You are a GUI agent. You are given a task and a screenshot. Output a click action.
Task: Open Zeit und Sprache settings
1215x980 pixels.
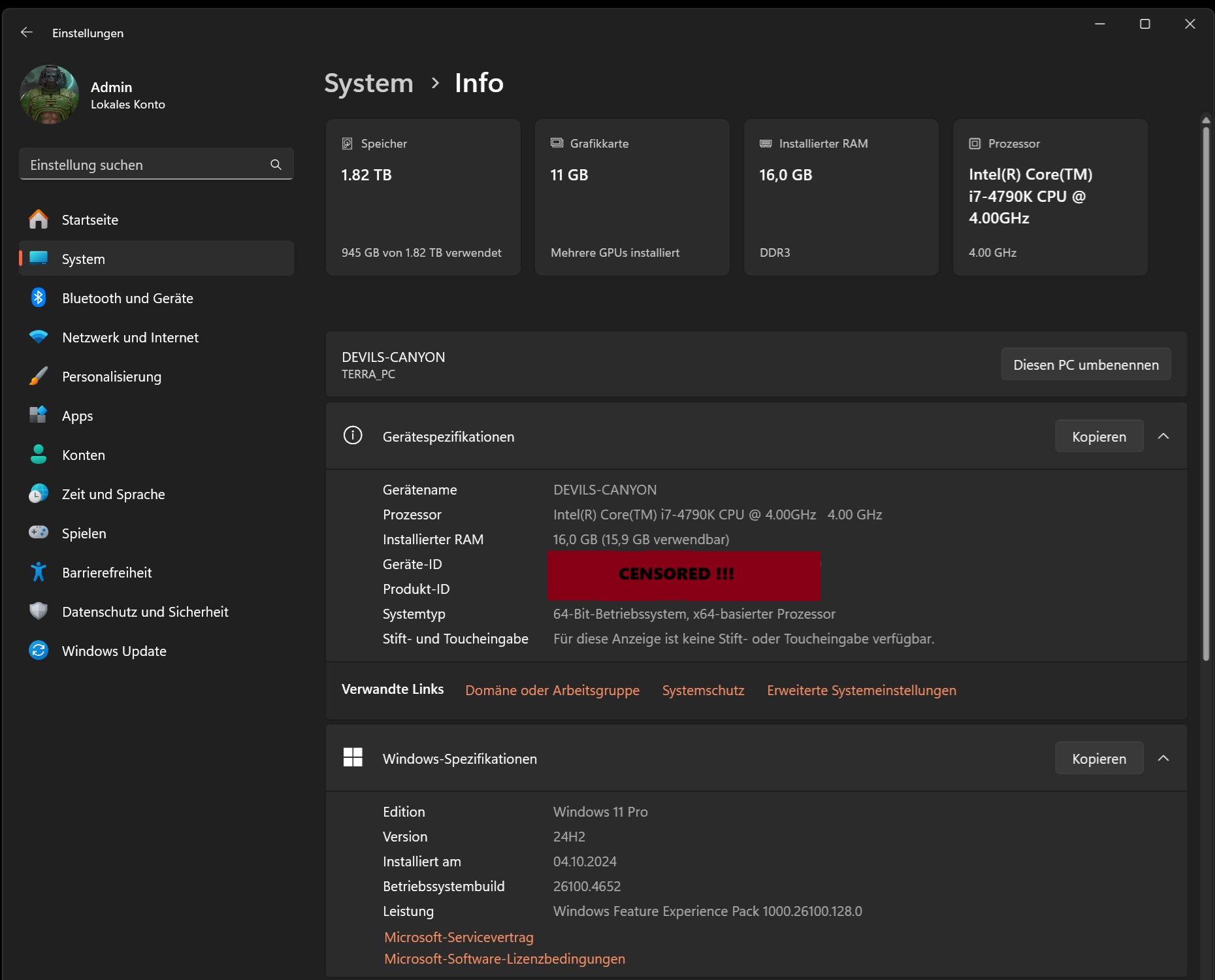tap(156, 494)
